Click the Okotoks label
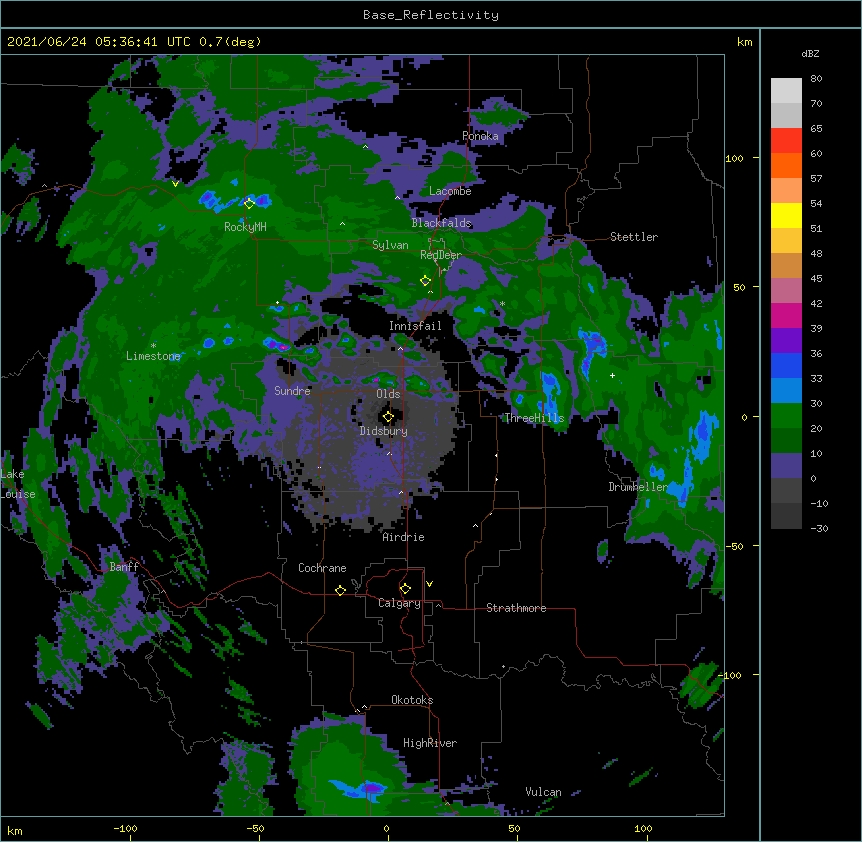Image resolution: width=862 pixels, height=842 pixels. point(412,700)
